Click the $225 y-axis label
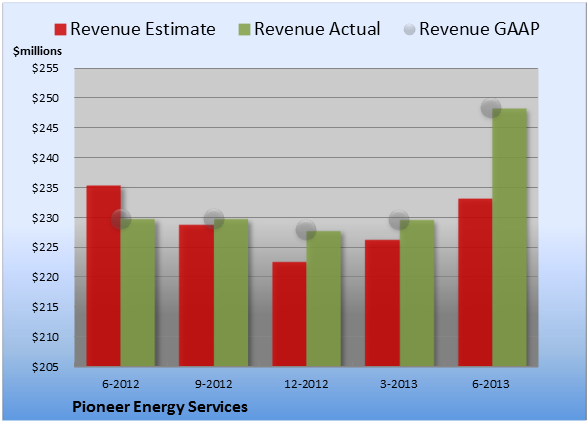This screenshot has width=588, height=422. coord(45,247)
